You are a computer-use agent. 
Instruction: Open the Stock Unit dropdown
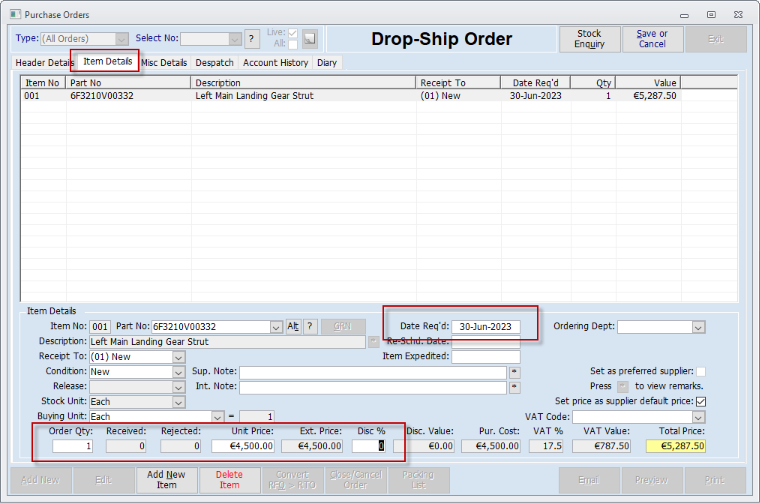click(178, 402)
